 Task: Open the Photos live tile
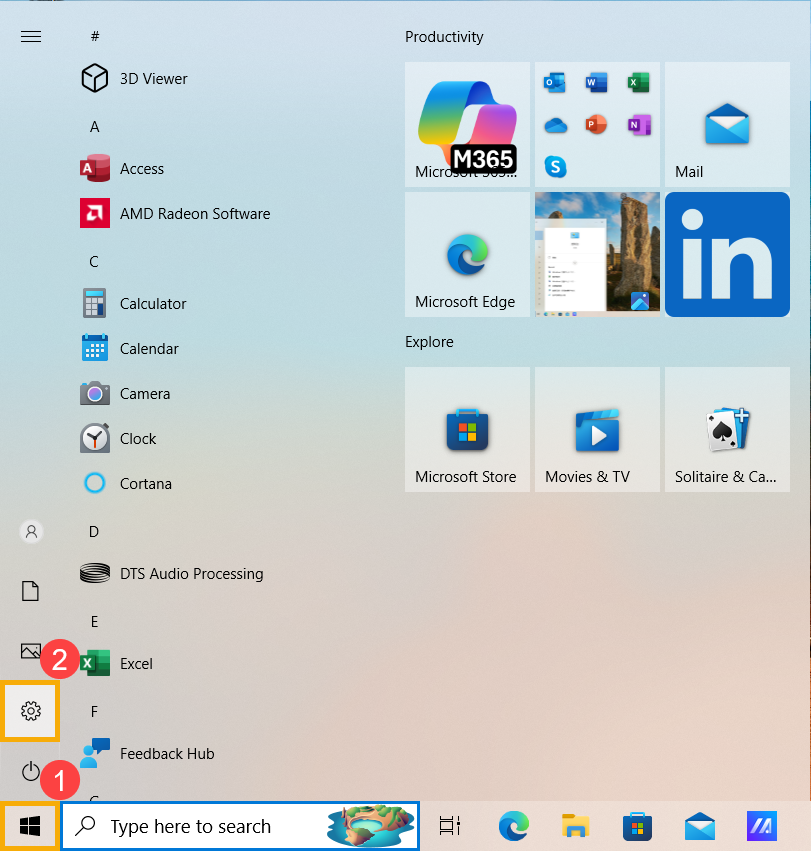pos(597,255)
